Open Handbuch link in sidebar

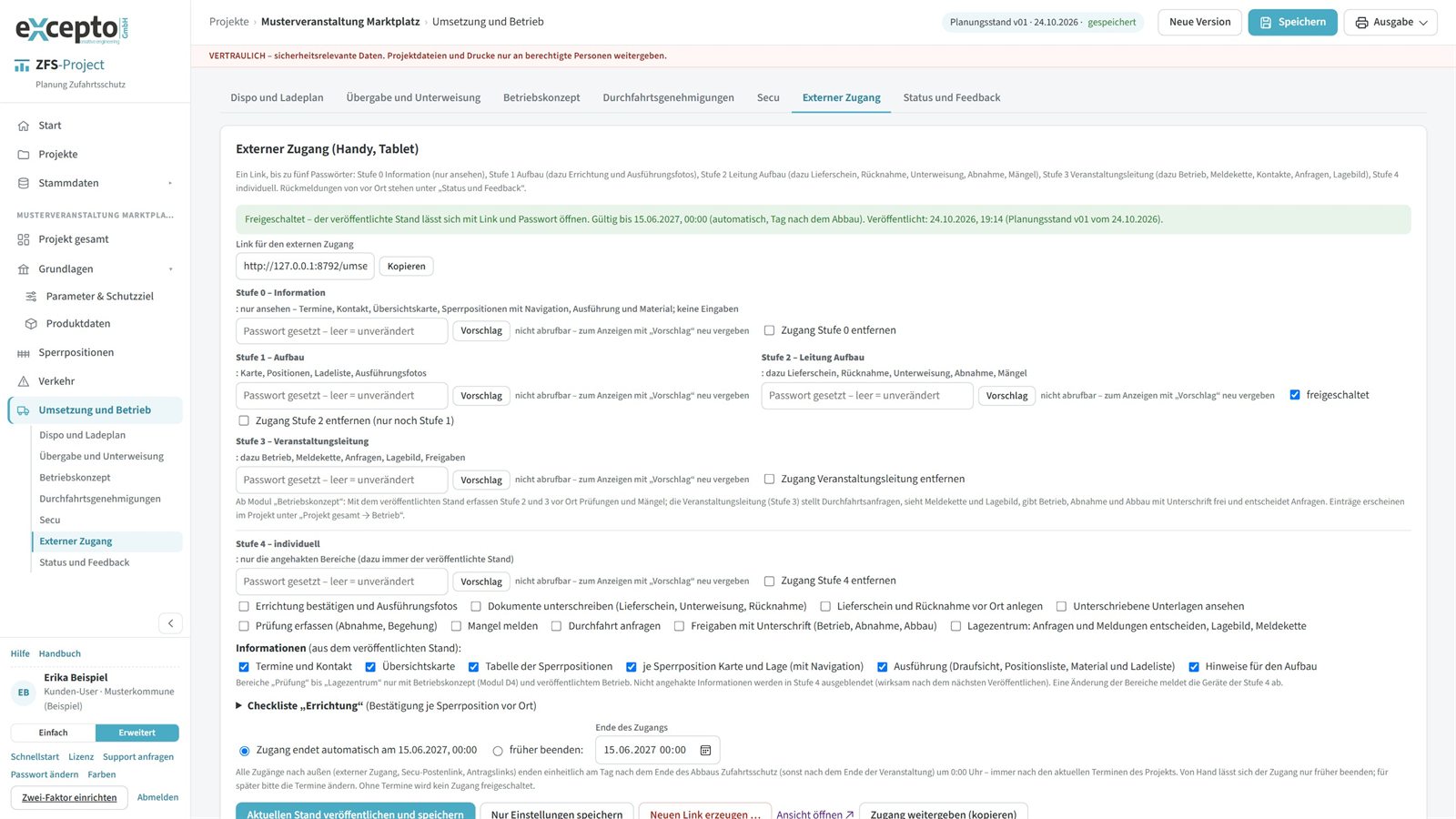60,653
